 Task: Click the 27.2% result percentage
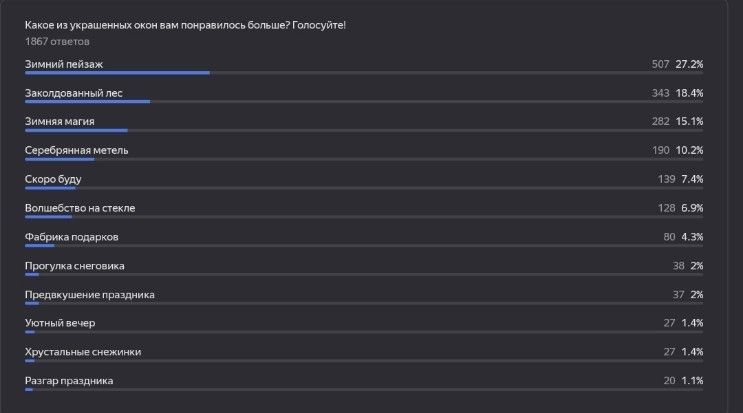(x=689, y=64)
